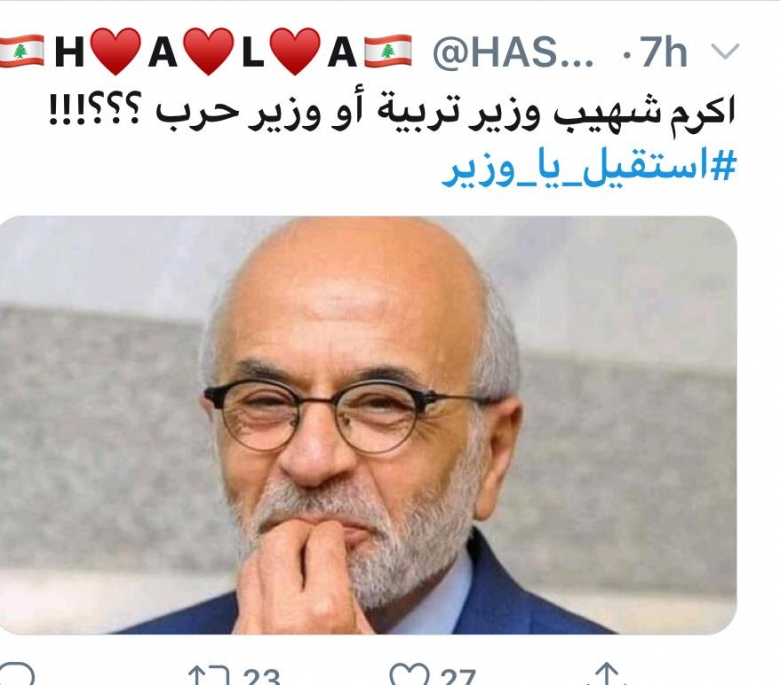
Task: Click the Lebanon flag emoji before the H
Action: tap(20, 51)
